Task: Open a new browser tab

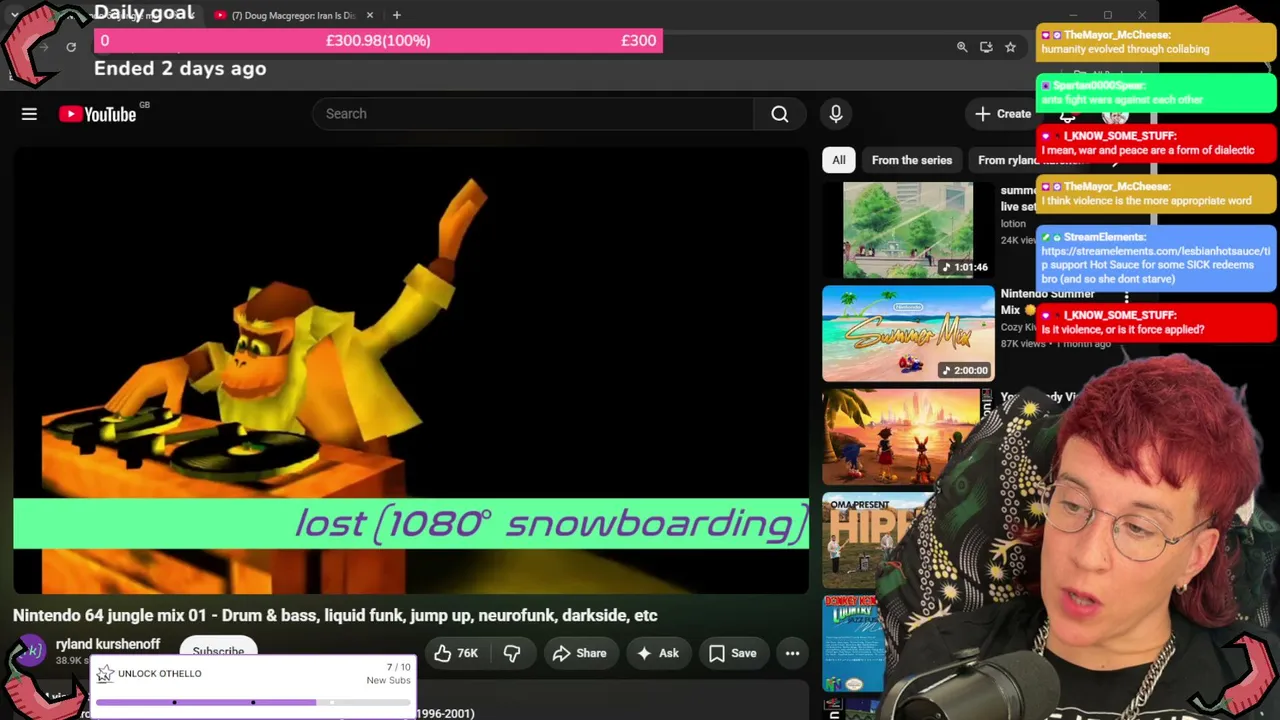Action: (x=397, y=15)
